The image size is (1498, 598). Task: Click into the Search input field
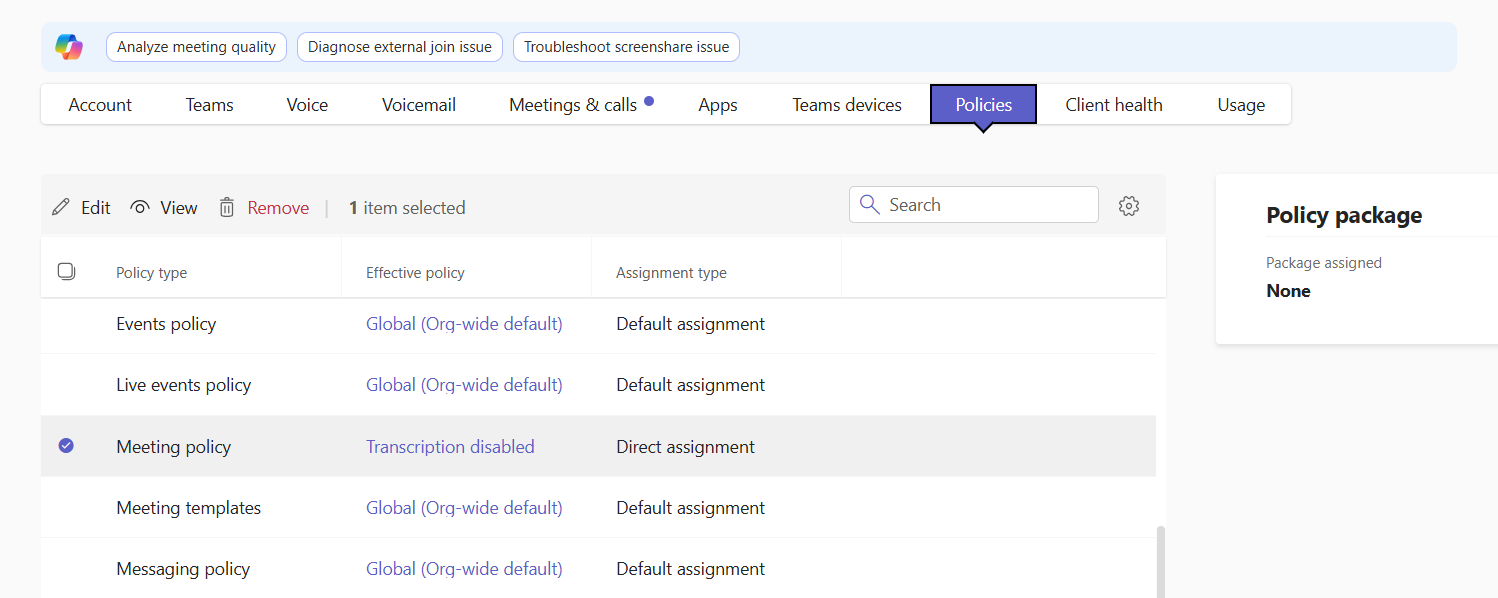(x=974, y=205)
